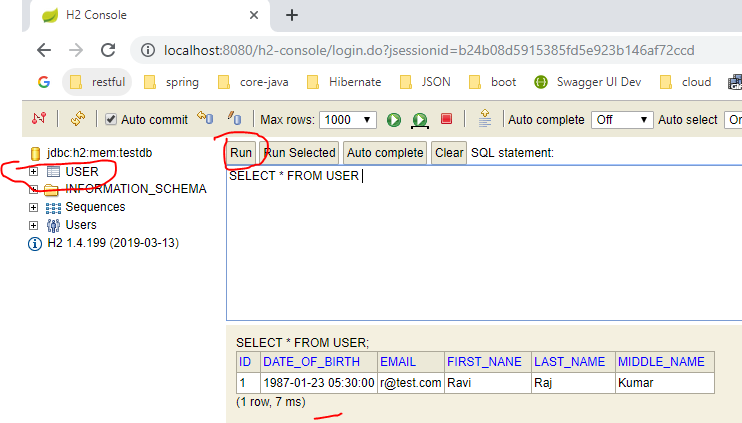Click inside the SQL statement text area
This screenshot has width=742, height=423.
(484, 243)
